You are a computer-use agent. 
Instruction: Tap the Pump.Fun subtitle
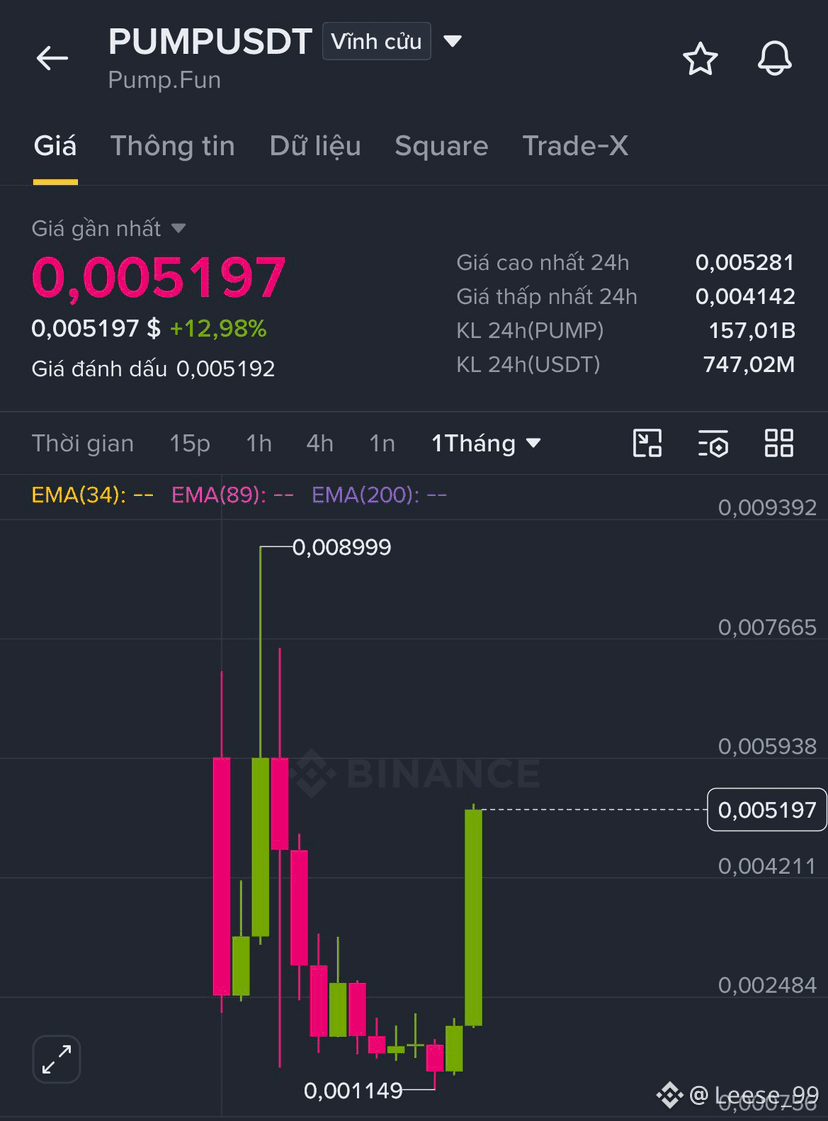(x=164, y=80)
